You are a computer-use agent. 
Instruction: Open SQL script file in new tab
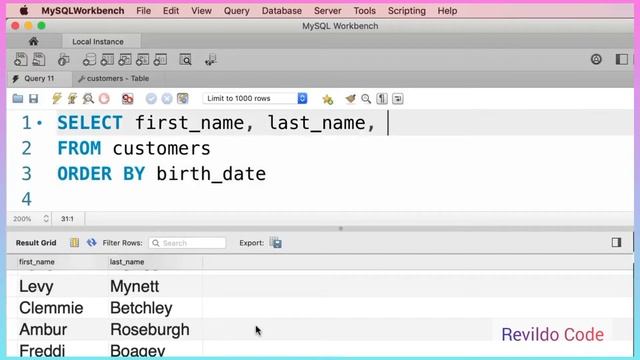click(x=39, y=60)
